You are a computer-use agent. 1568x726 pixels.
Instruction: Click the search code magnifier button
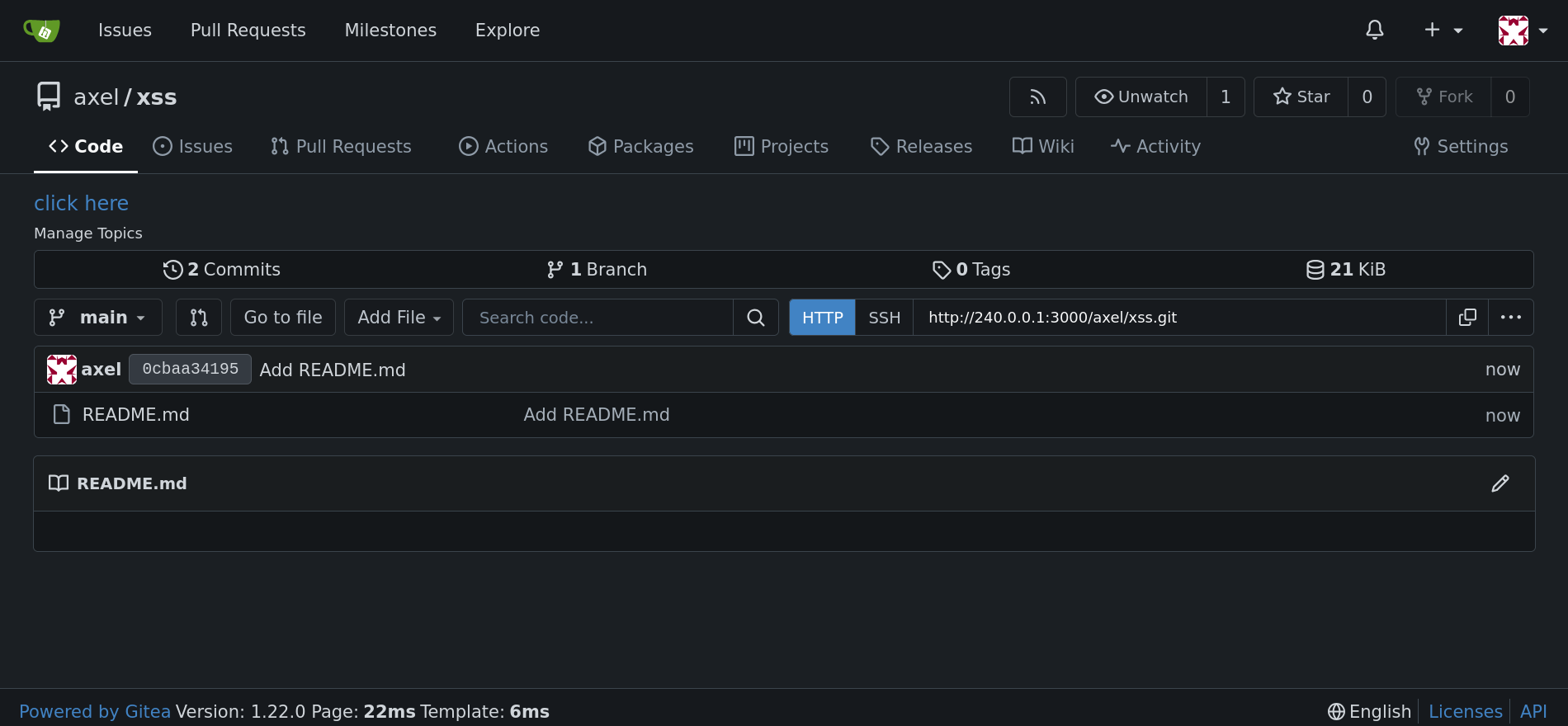click(756, 318)
